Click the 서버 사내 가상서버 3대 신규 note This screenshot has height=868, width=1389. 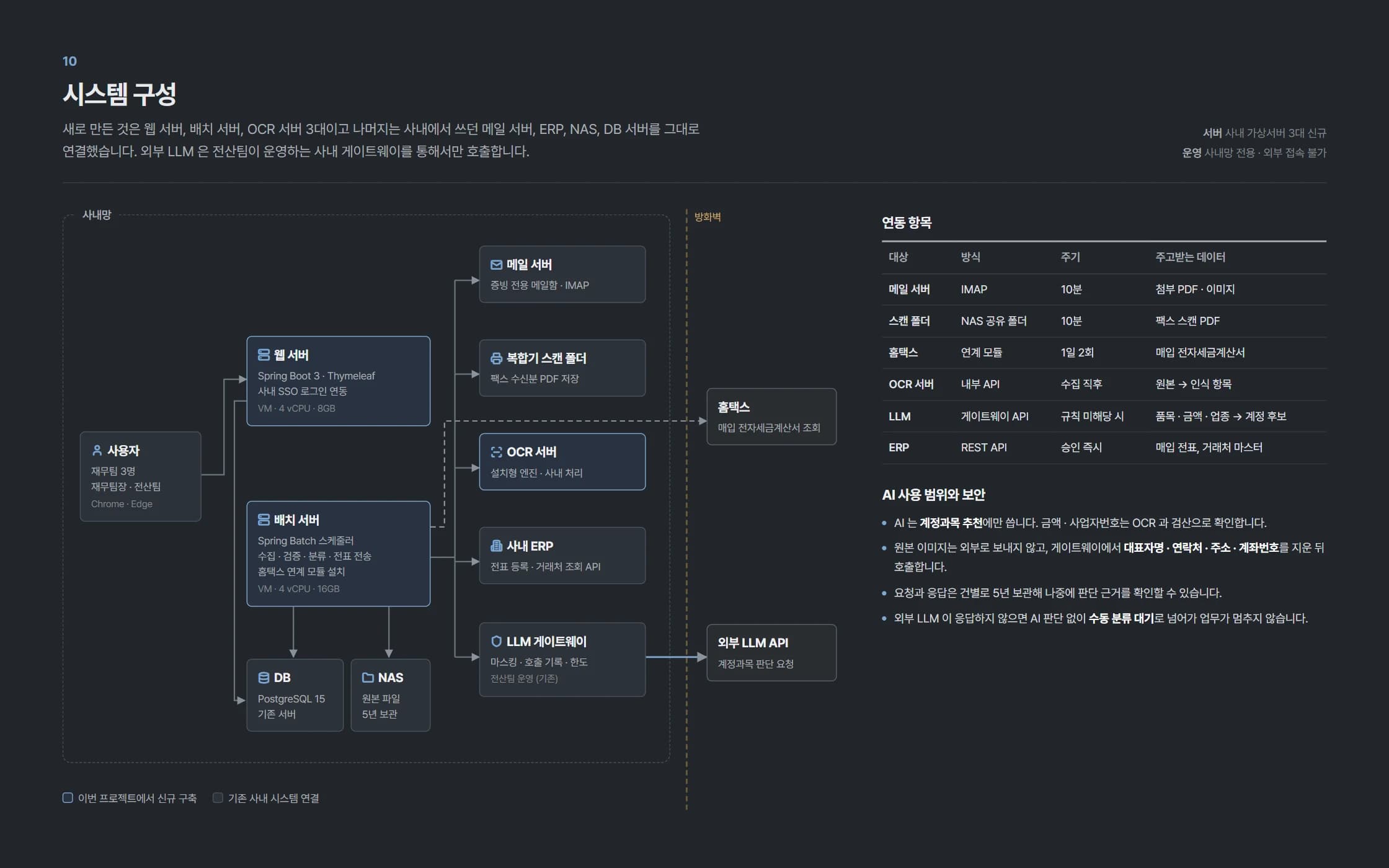point(1264,133)
